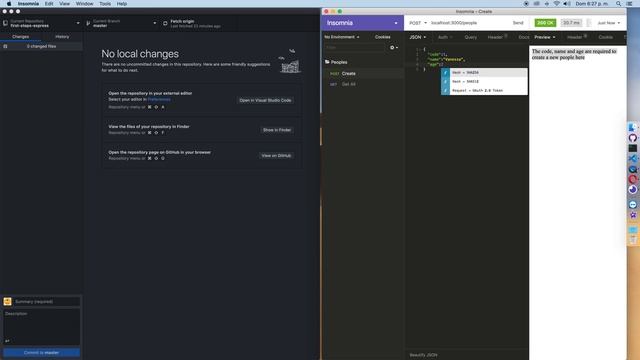
Task: Select the GET Get All request
Action: (x=363, y=84)
